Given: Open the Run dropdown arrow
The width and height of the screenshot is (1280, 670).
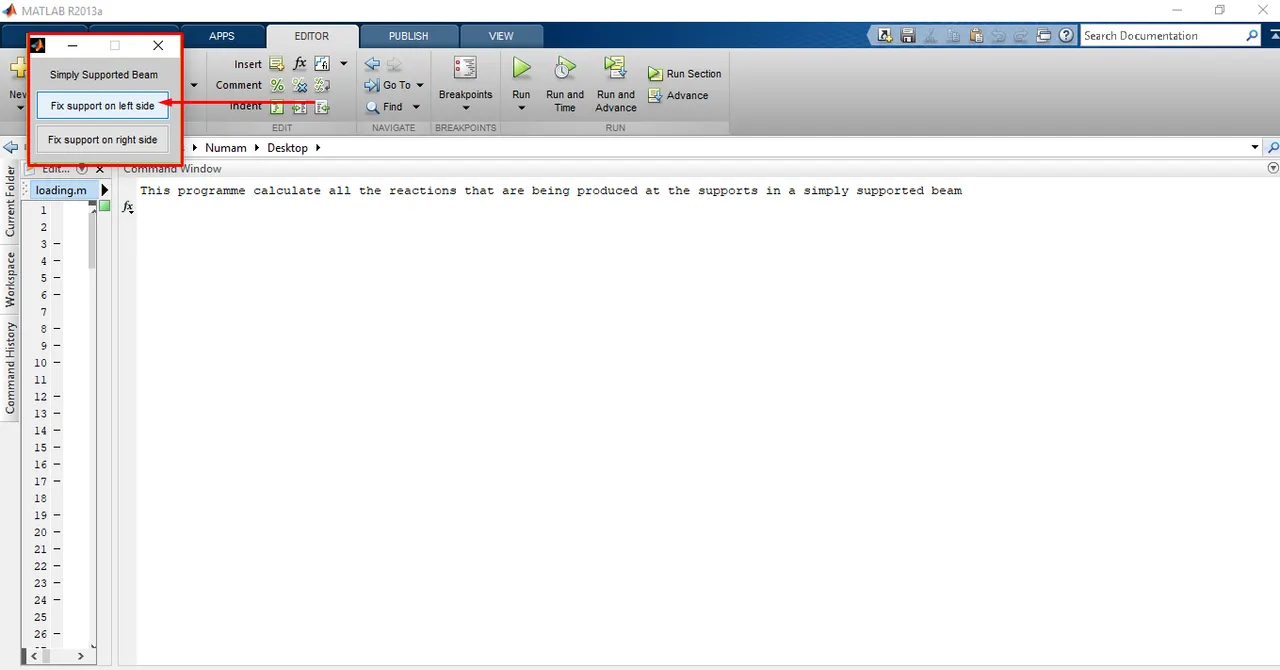Looking at the screenshot, I should click(521, 108).
